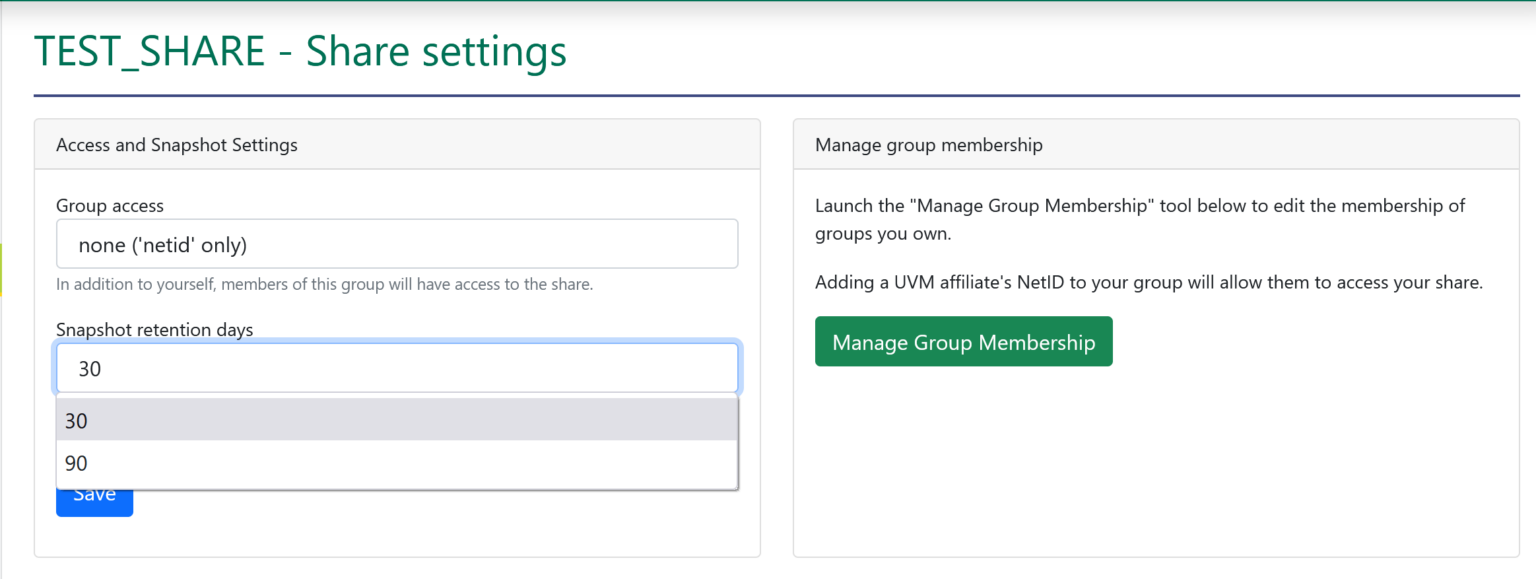Select the value none ('netid' only)
Viewport: 1536px width, 579px height.
point(396,243)
